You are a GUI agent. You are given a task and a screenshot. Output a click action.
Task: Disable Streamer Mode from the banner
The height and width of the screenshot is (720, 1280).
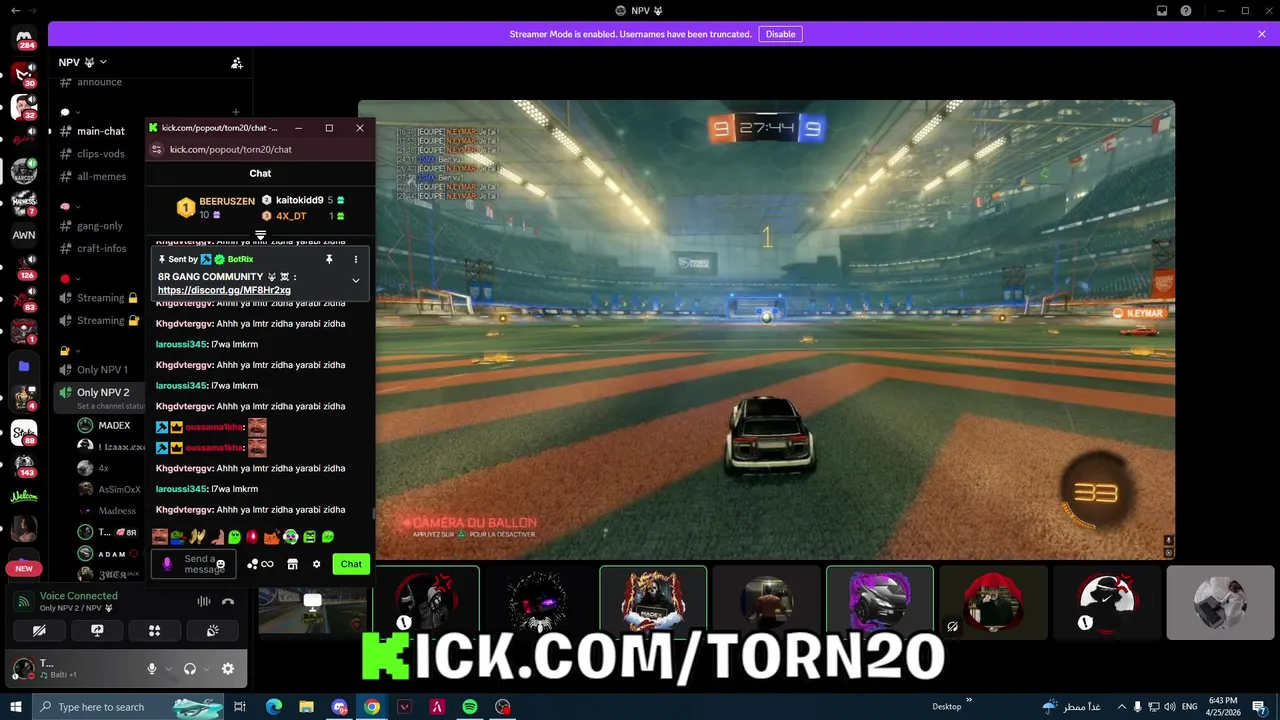[780, 34]
